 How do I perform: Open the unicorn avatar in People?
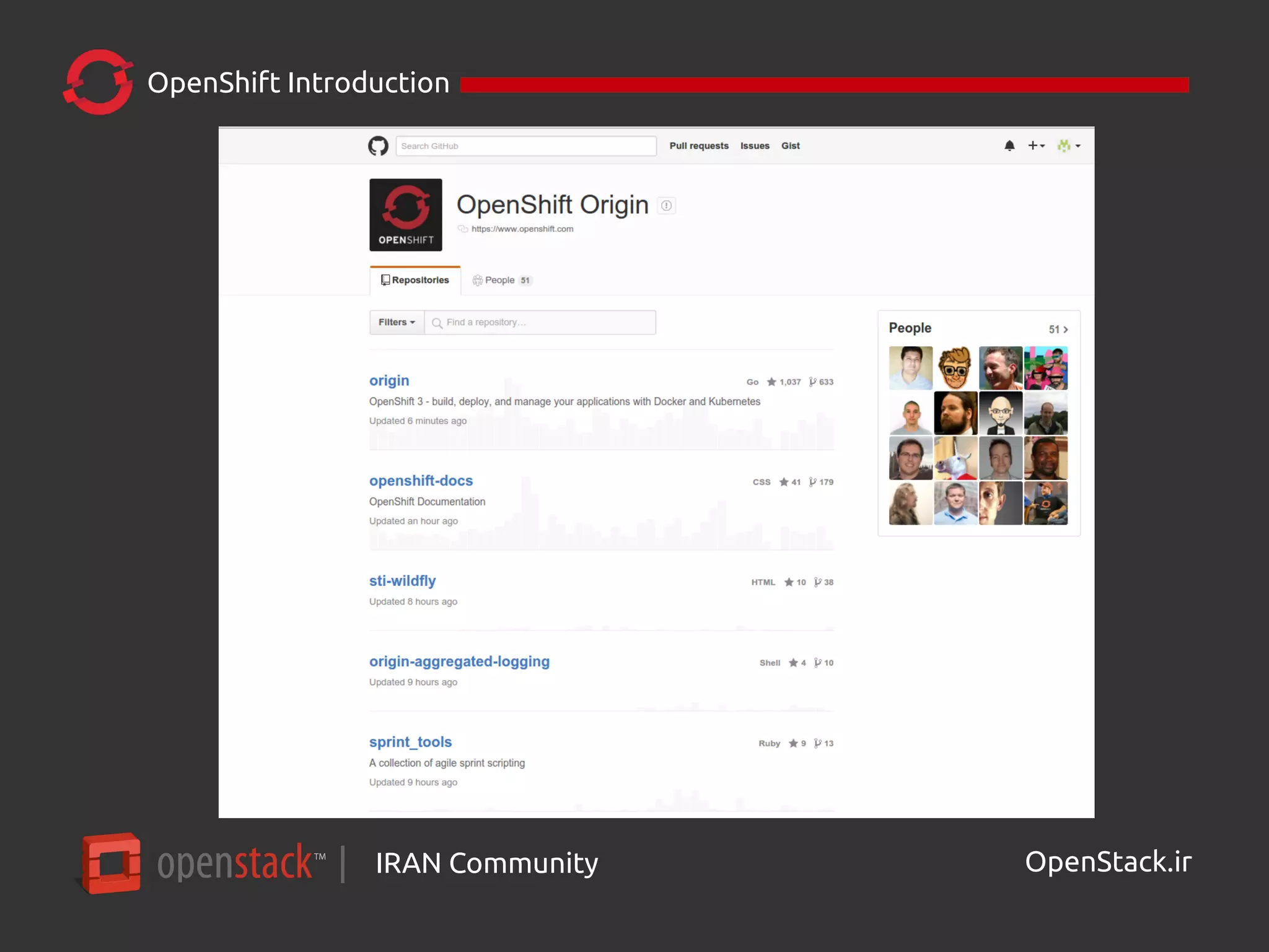click(955, 458)
